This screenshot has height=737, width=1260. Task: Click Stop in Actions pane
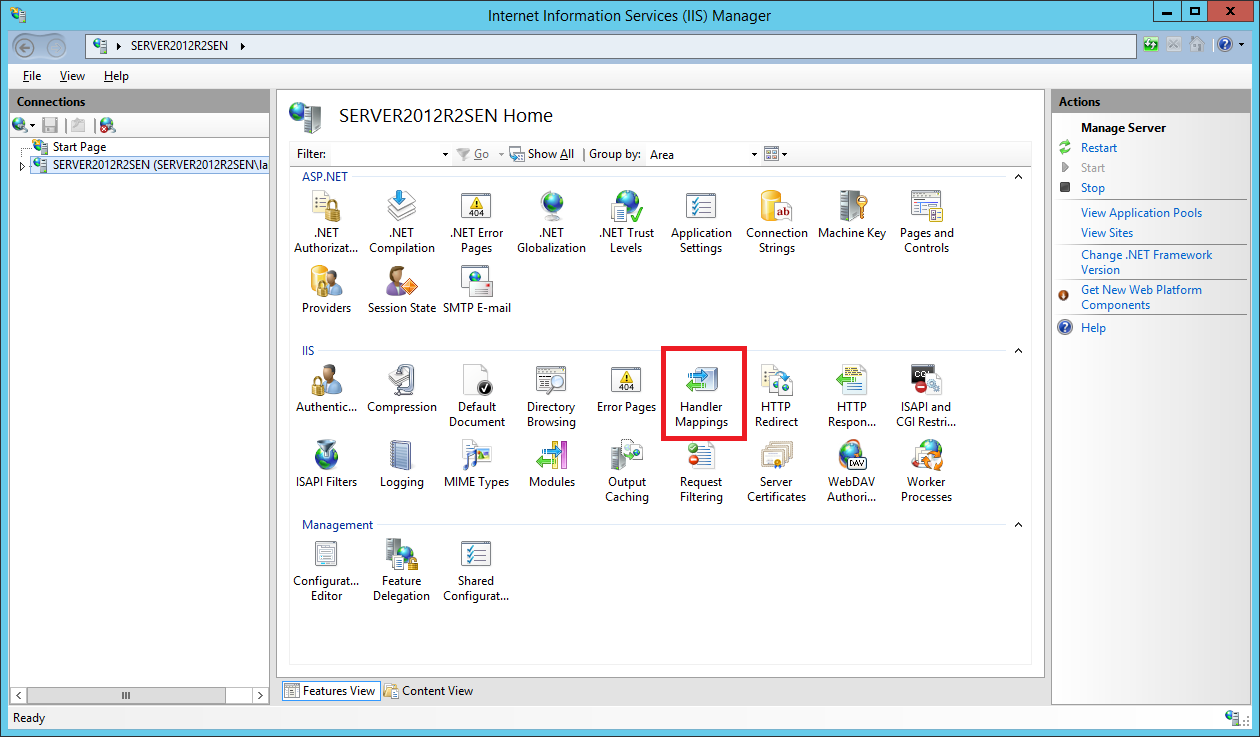point(1092,188)
